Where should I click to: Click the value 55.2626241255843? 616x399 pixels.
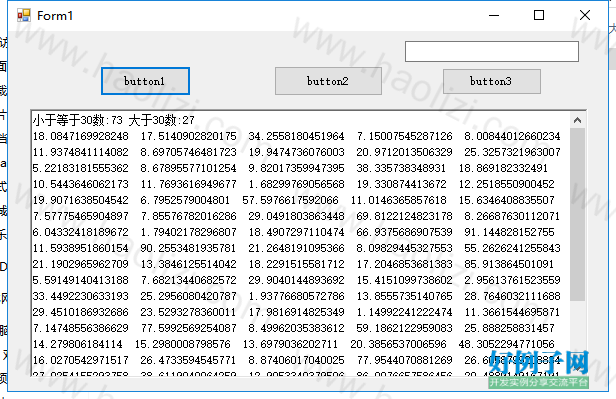point(512,248)
